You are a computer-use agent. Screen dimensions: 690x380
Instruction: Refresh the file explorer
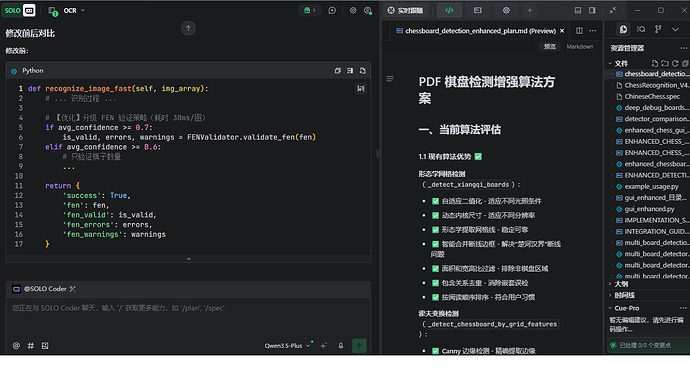coord(675,63)
